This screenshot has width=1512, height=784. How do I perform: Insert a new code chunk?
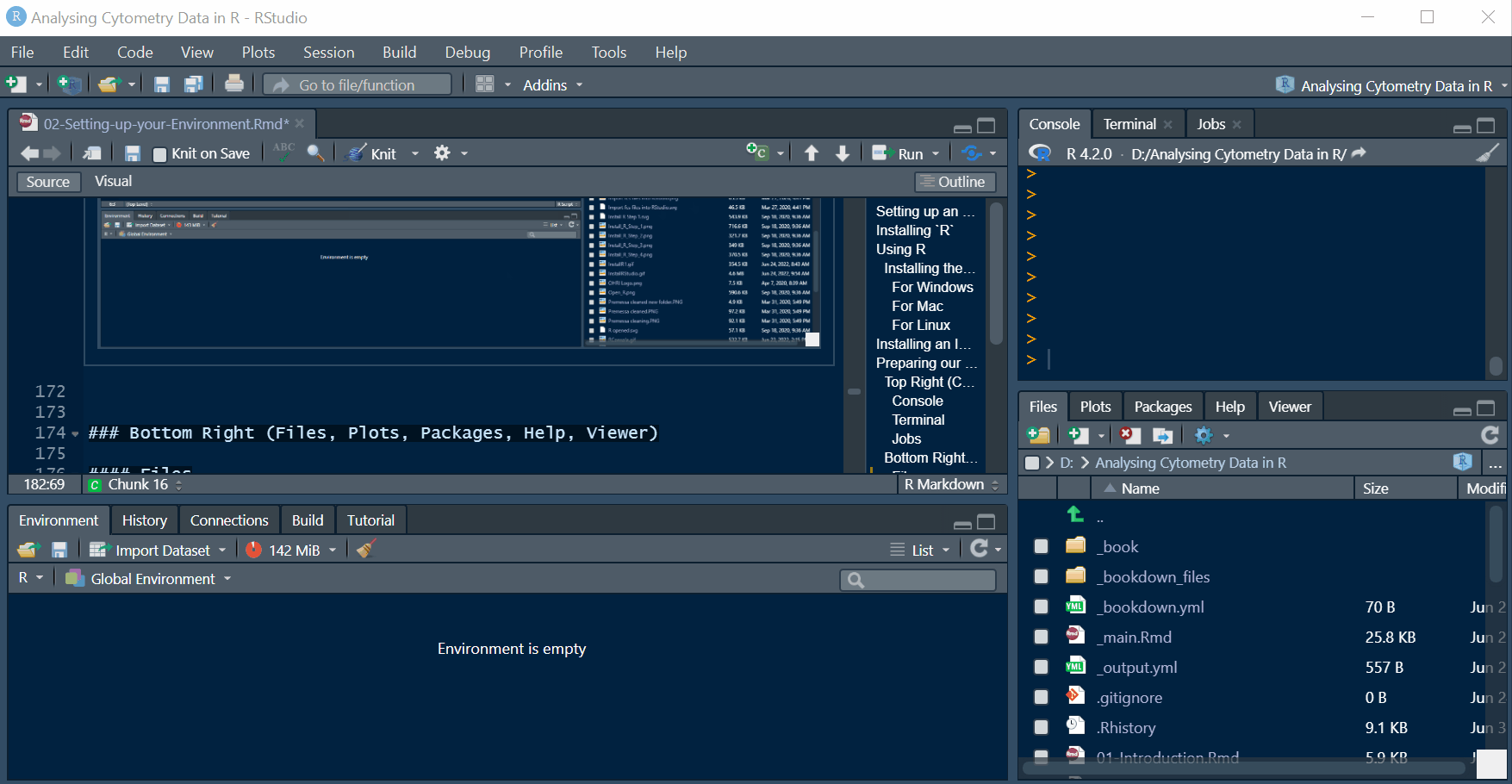[x=756, y=152]
